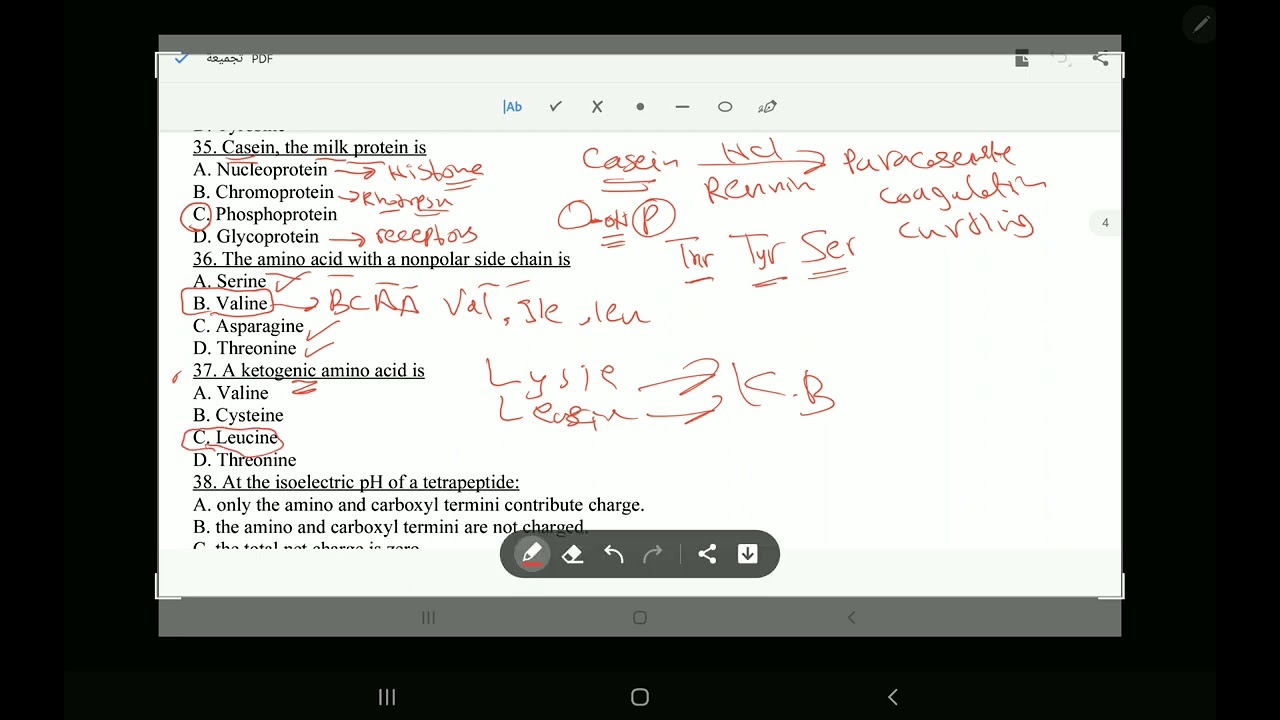Select the line dash tool

(x=682, y=107)
